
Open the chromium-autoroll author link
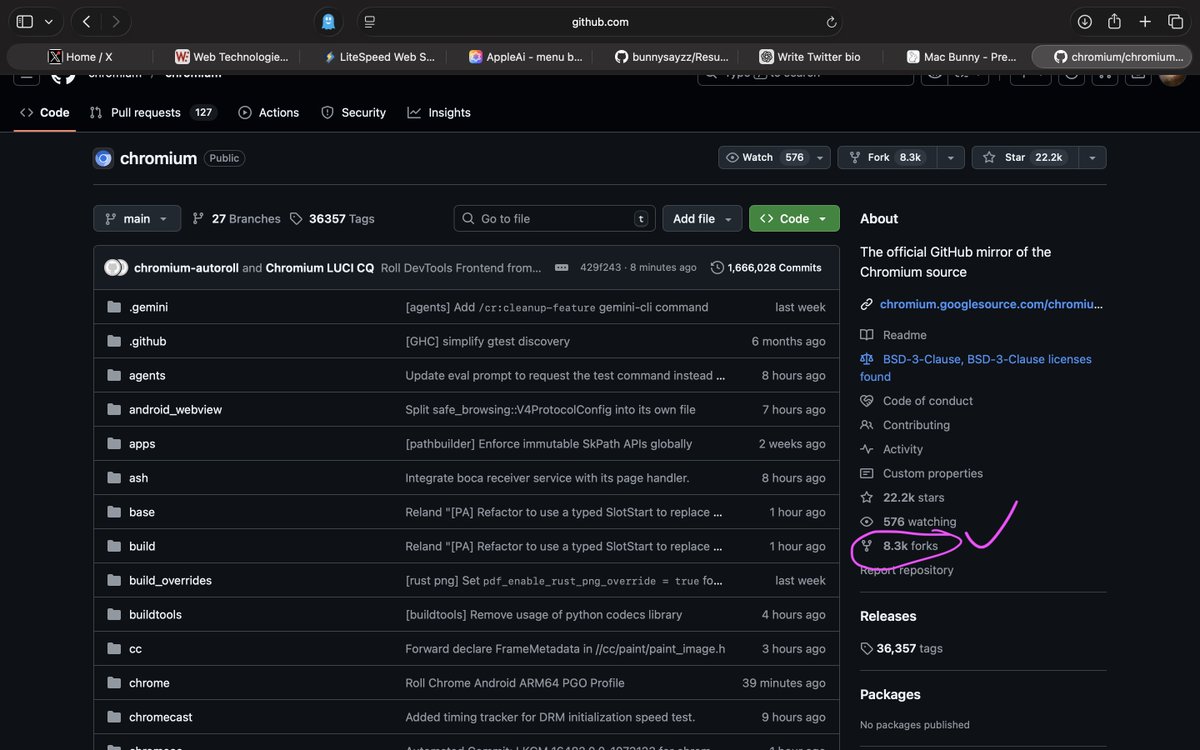(x=186, y=268)
